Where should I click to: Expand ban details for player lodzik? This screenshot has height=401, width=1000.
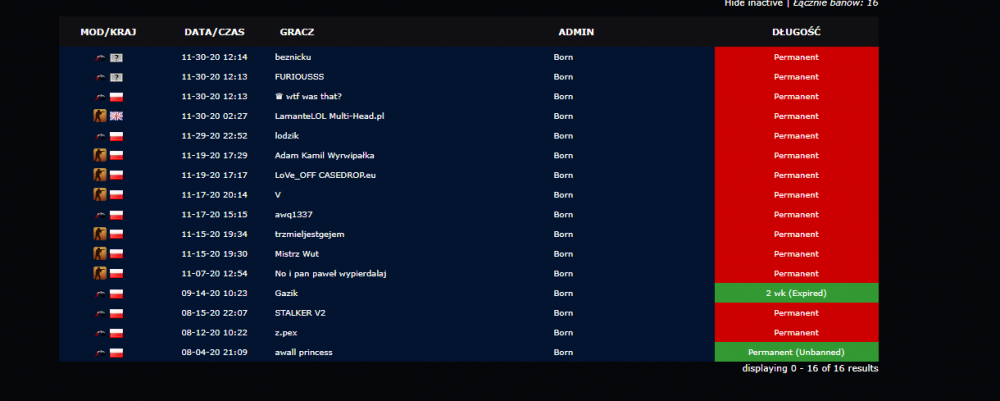tap(291, 136)
